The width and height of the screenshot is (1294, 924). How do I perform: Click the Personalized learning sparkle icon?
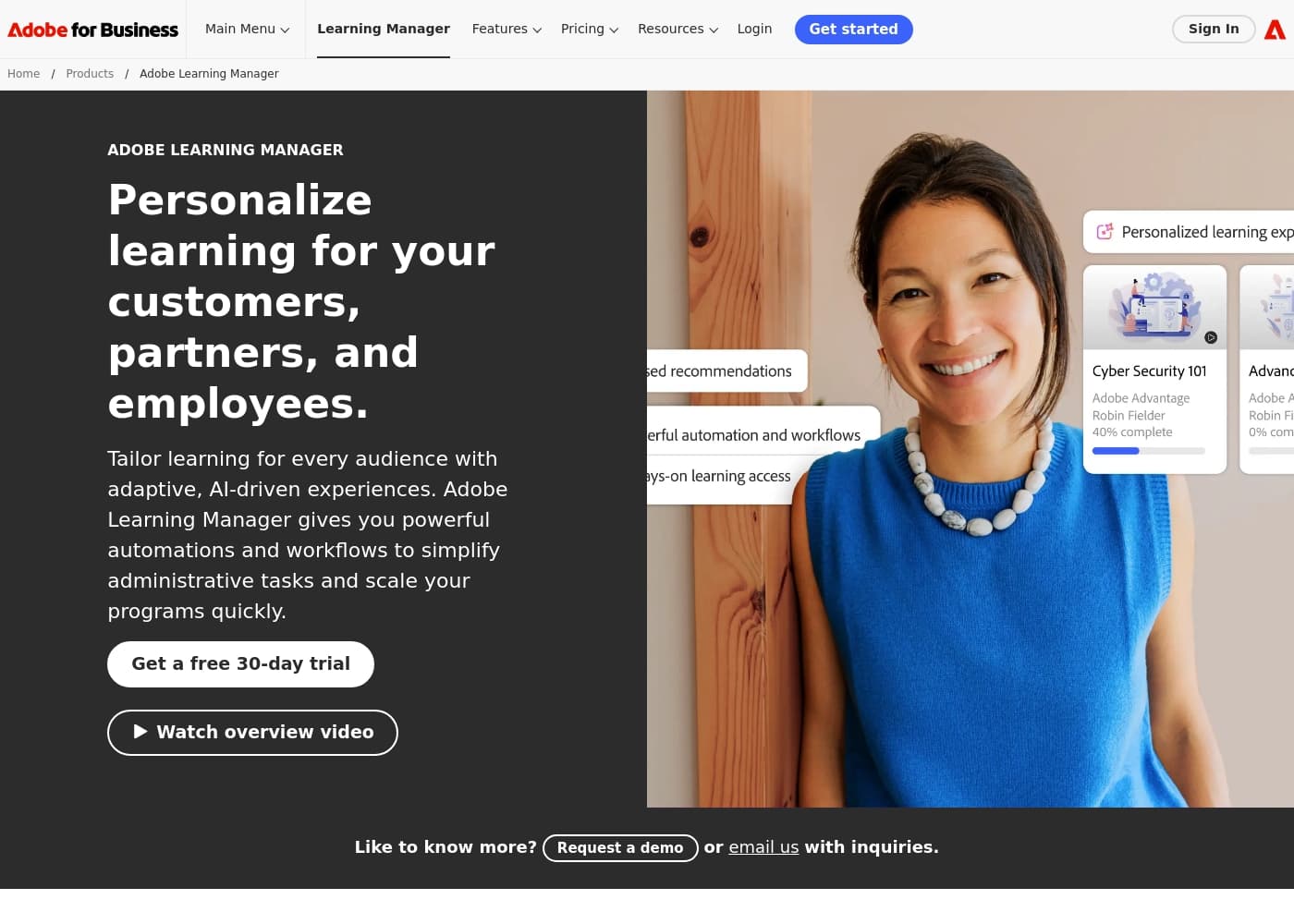click(x=1105, y=232)
